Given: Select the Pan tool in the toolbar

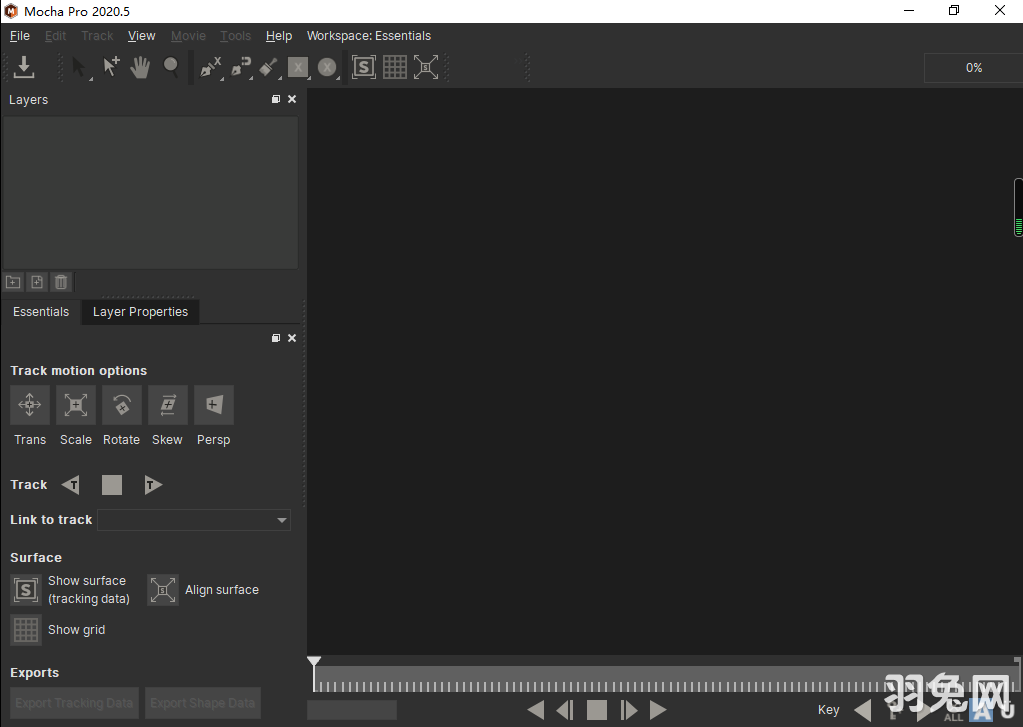Looking at the screenshot, I should 140,67.
